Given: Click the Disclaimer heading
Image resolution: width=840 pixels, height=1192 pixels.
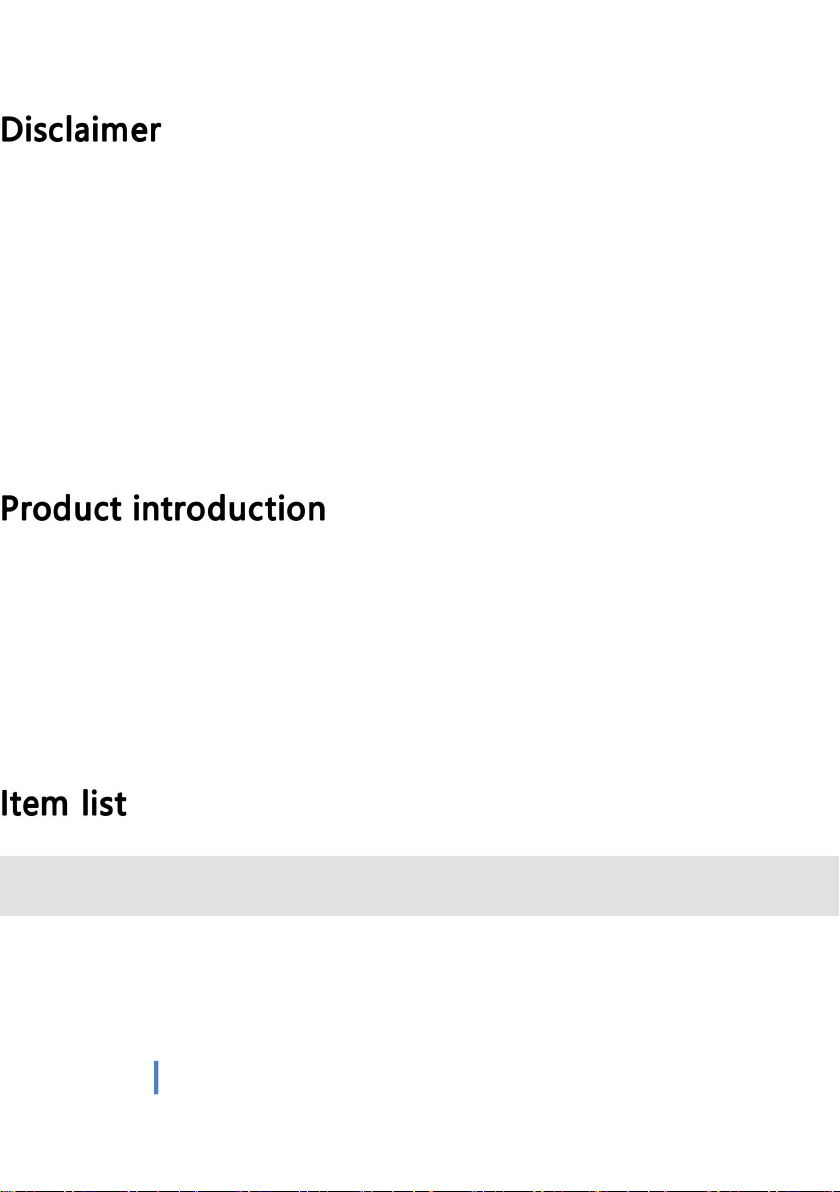Looking at the screenshot, I should tap(80, 131).
